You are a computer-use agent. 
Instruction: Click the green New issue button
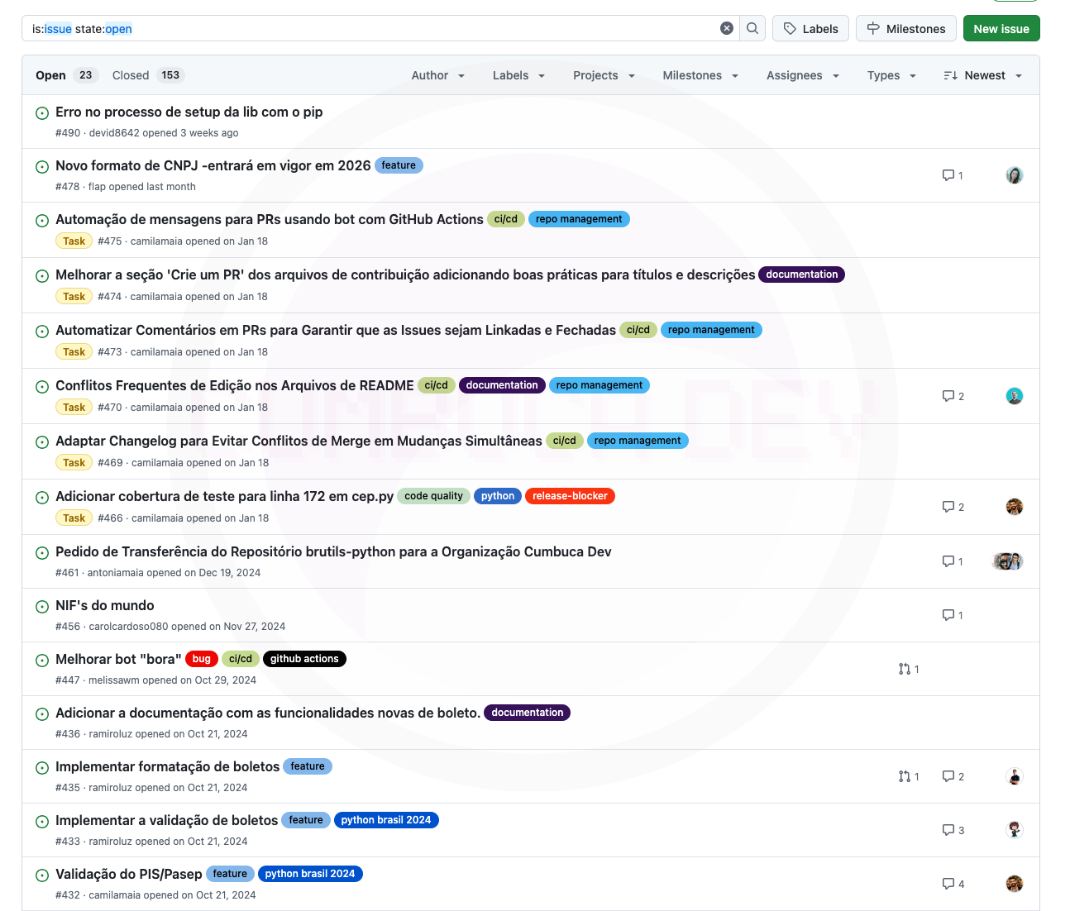point(1001,29)
